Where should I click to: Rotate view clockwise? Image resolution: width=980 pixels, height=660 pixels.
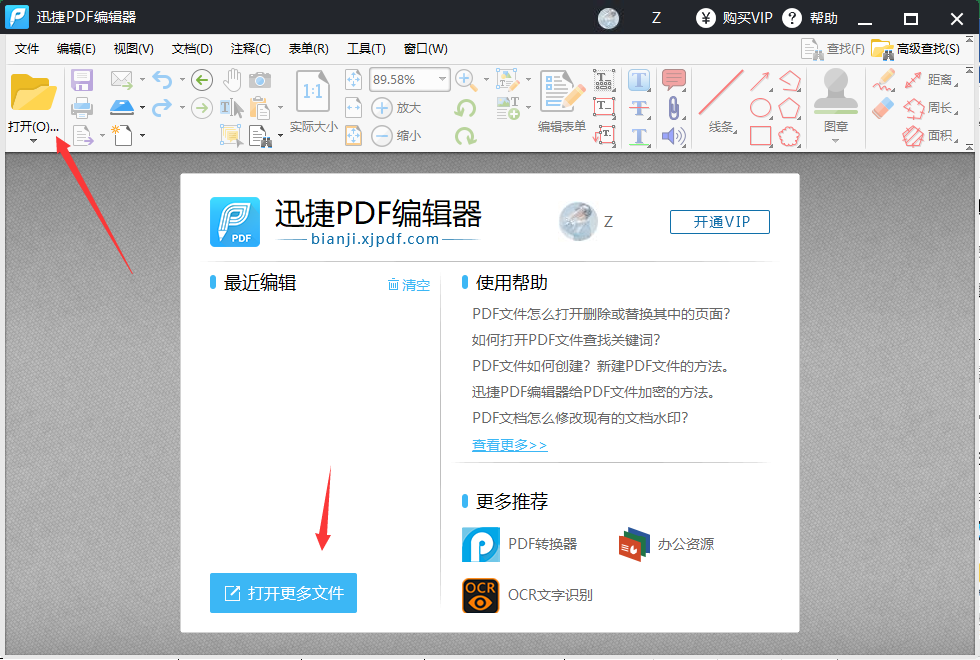point(466,136)
